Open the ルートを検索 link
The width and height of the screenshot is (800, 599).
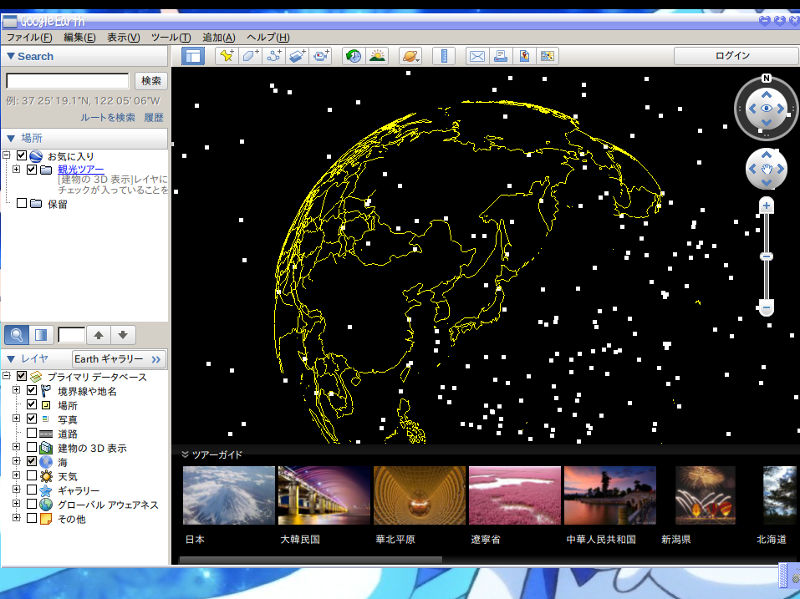click(x=108, y=117)
